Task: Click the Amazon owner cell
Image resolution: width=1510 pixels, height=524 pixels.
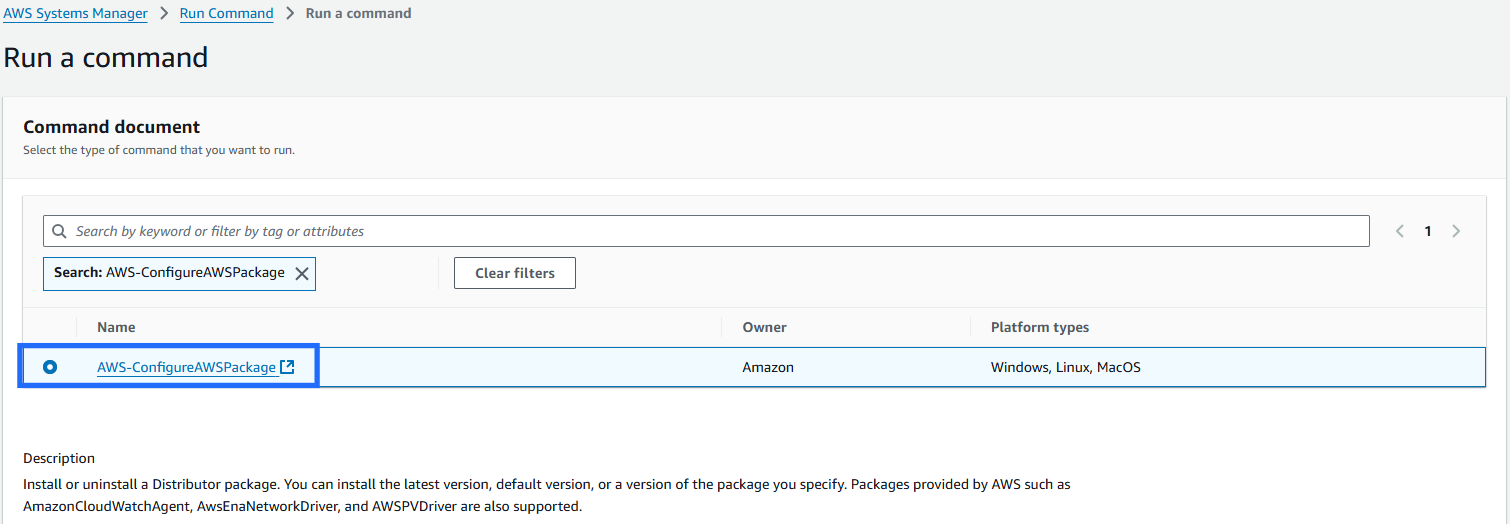Action: click(768, 367)
